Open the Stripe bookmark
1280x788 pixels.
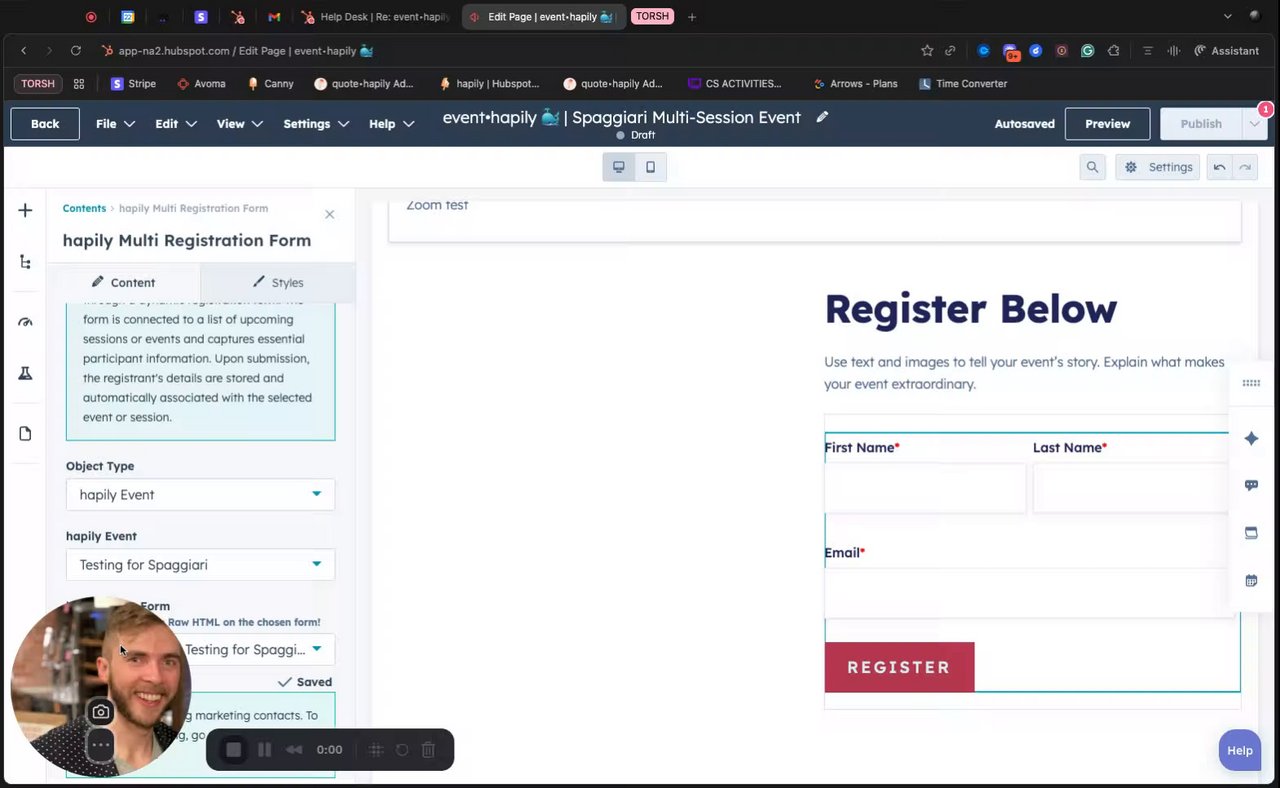[133, 84]
